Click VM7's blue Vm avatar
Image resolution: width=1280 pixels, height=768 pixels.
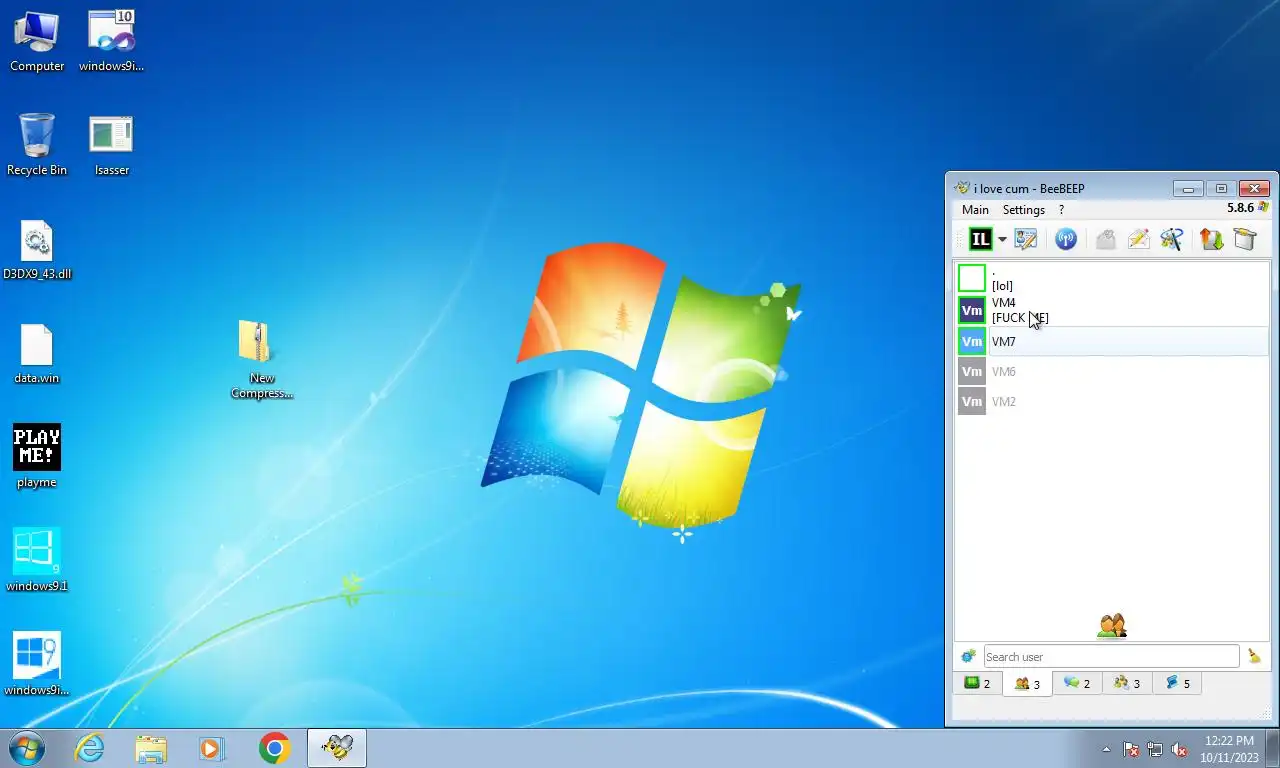972,341
